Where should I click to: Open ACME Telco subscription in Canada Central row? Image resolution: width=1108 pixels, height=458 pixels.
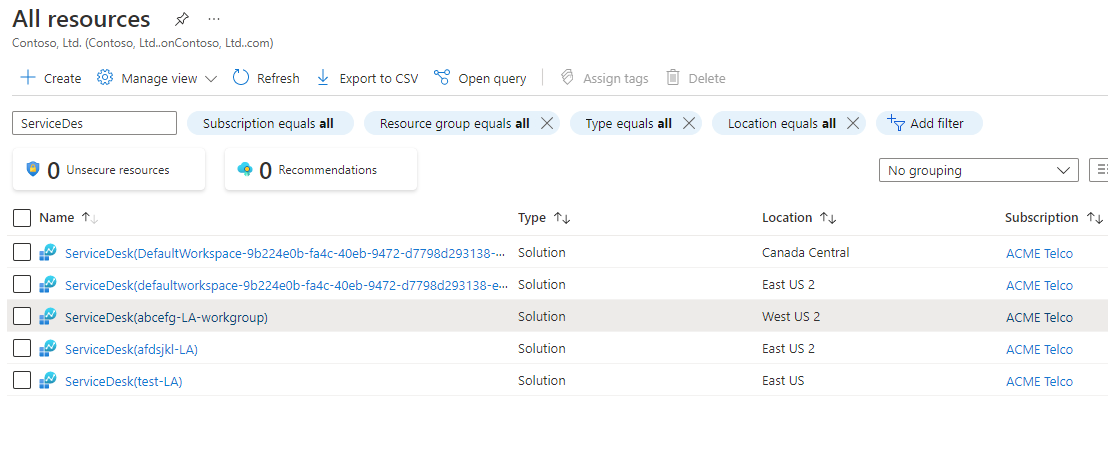click(1039, 254)
